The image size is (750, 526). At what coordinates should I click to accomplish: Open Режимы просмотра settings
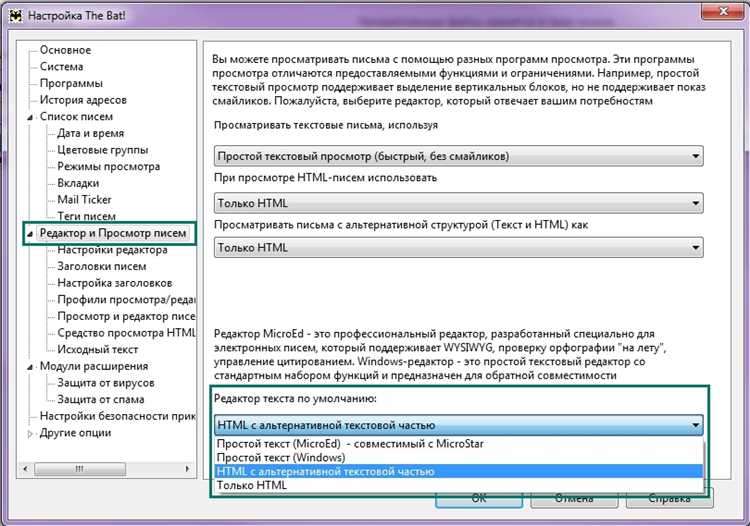109,166
